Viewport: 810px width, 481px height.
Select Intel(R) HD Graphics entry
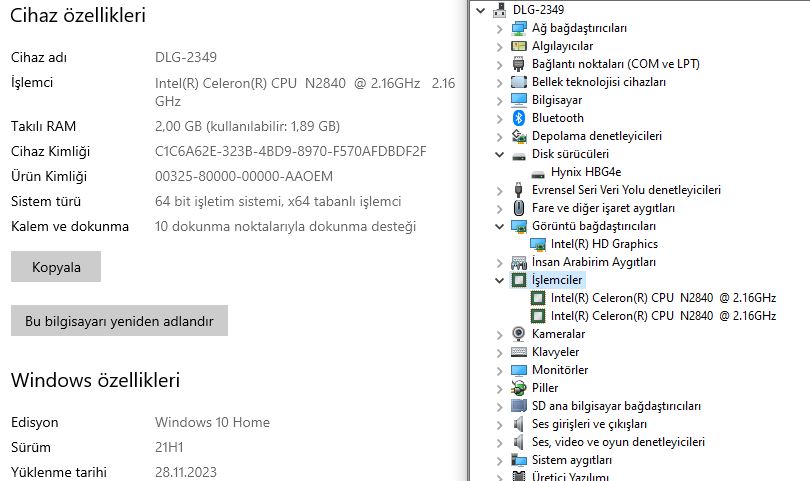tap(604, 244)
